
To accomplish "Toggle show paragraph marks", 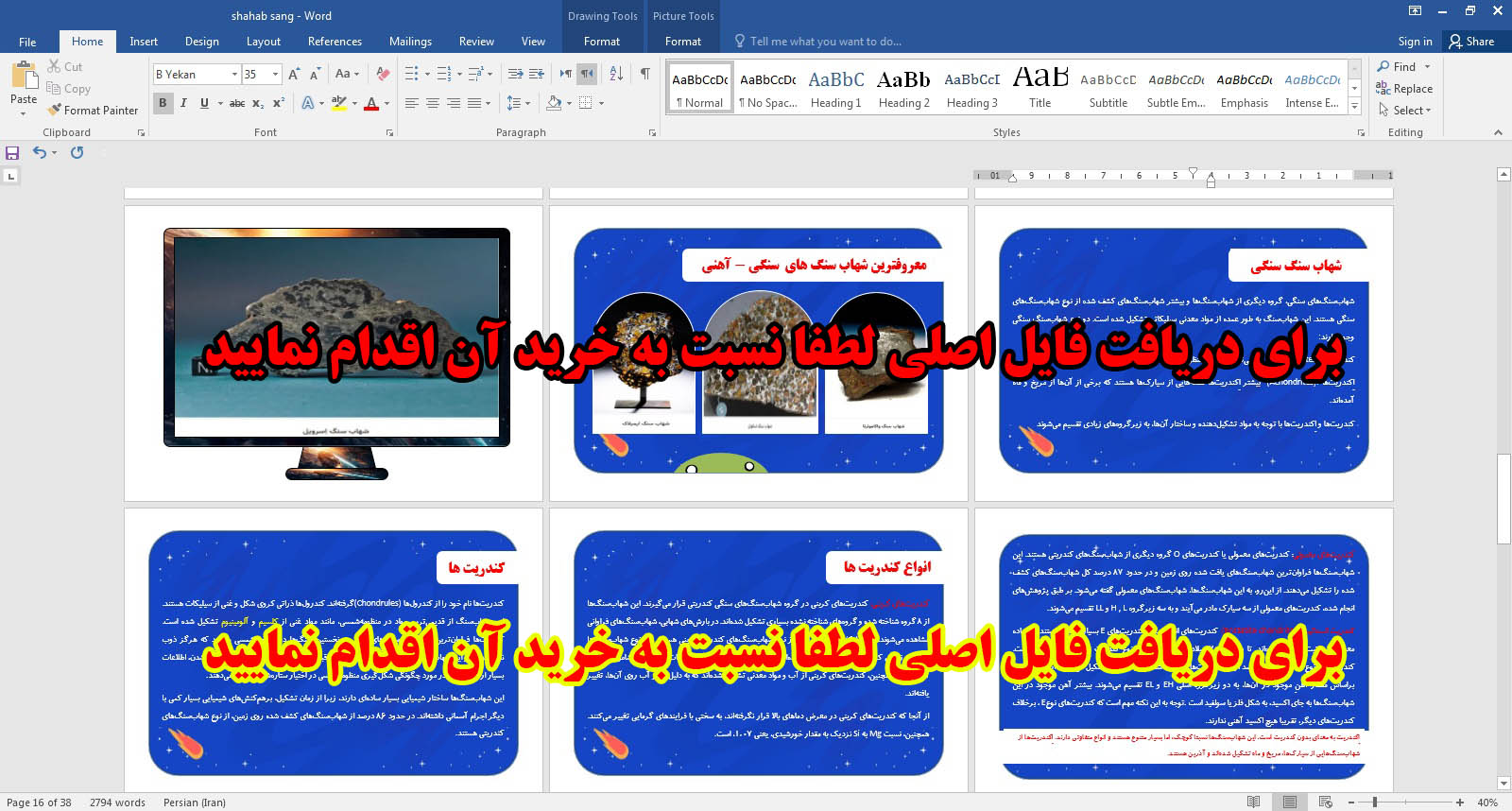I will click(x=644, y=74).
